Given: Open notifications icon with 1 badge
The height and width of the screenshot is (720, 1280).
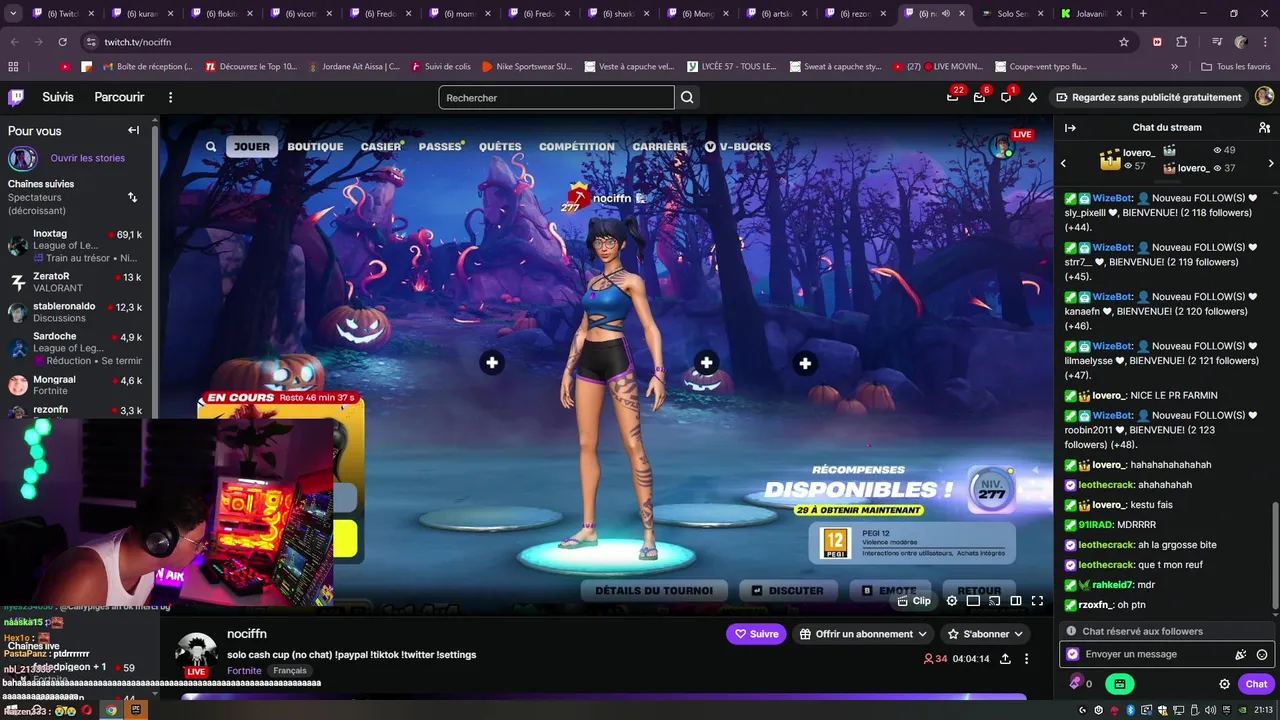Looking at the screenshot, I should [x=1006, y=97].
